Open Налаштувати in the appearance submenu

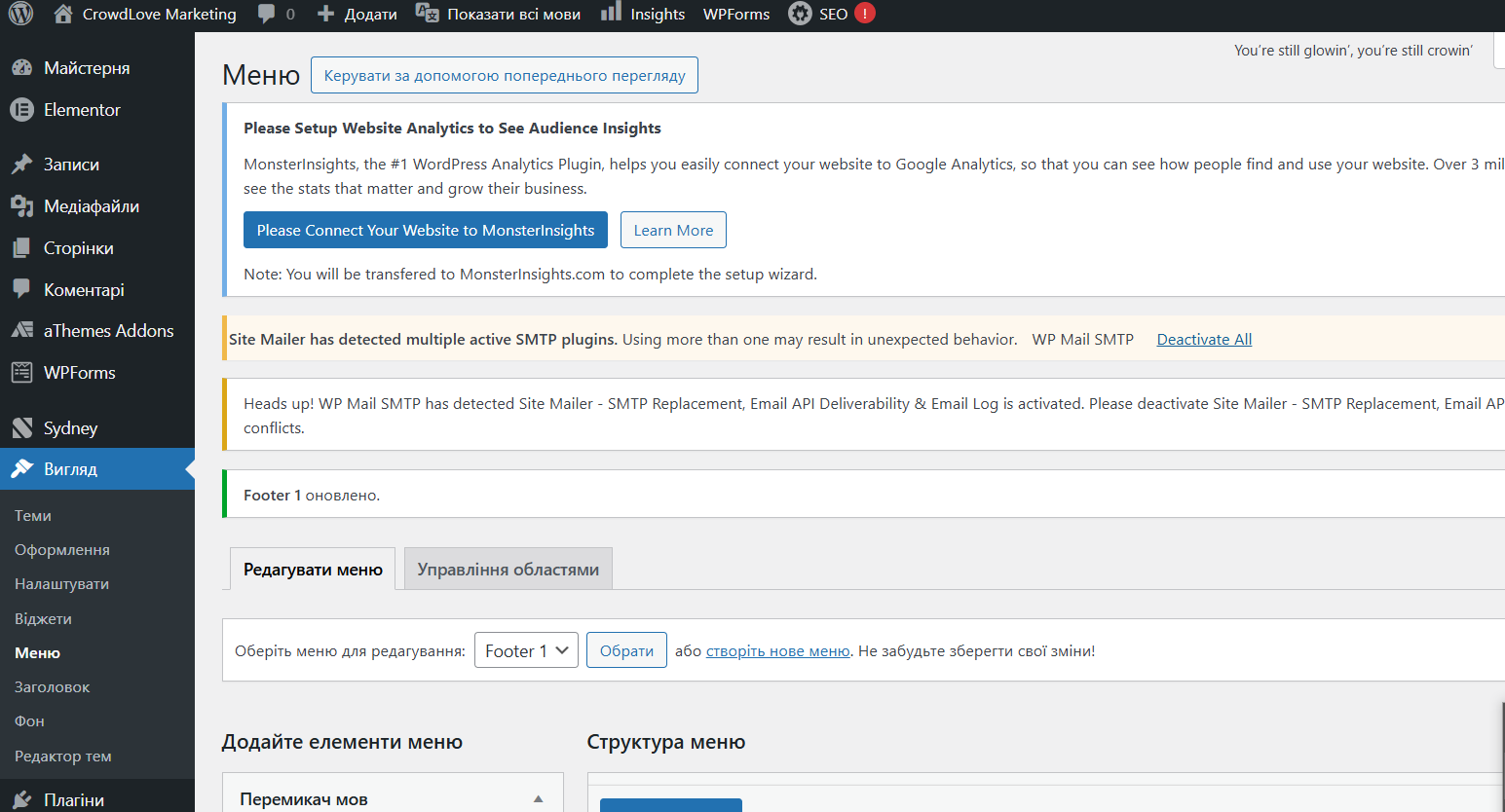(61, 584)
